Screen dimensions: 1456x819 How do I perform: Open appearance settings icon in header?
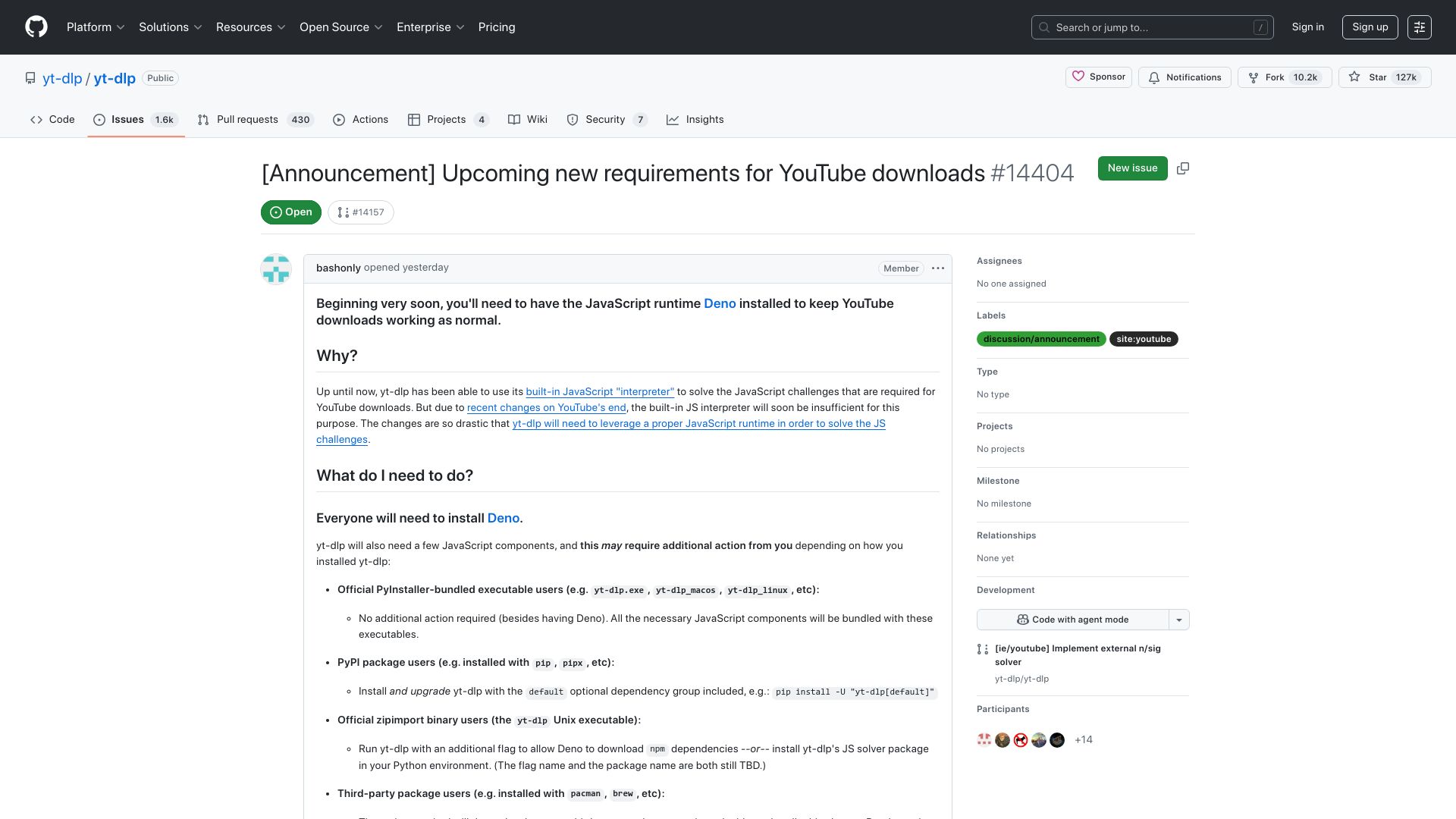click(1420, 27)
